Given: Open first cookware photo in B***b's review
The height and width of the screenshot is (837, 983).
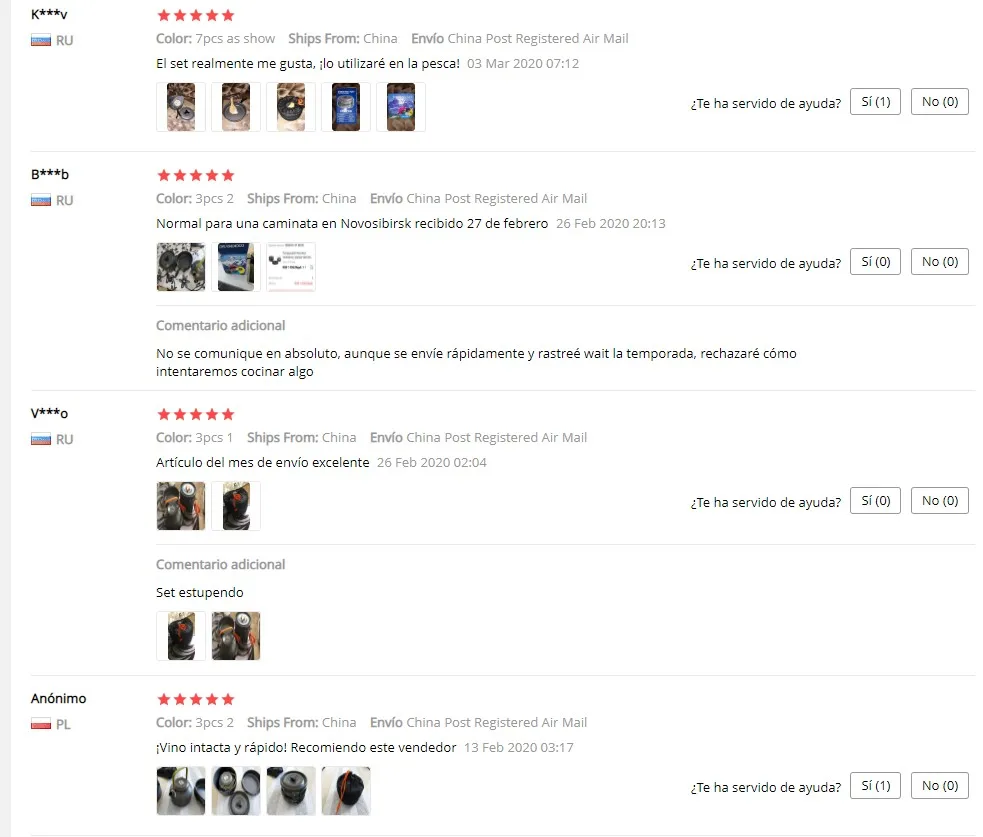Looking at the screenshot, I should click(181, 267).
